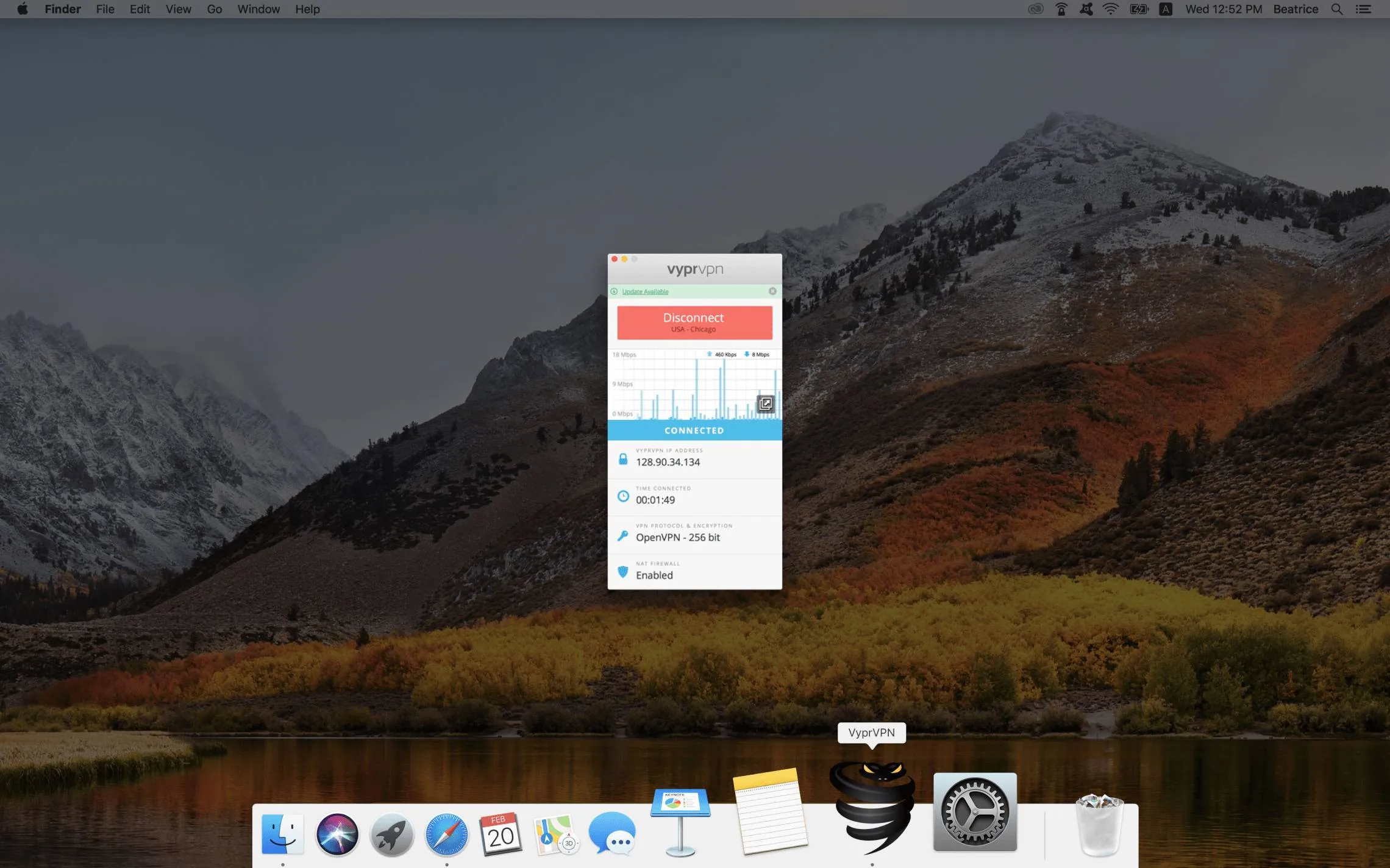
Task: Open the Wi-Fi status menu
Action: point(1111,9)
